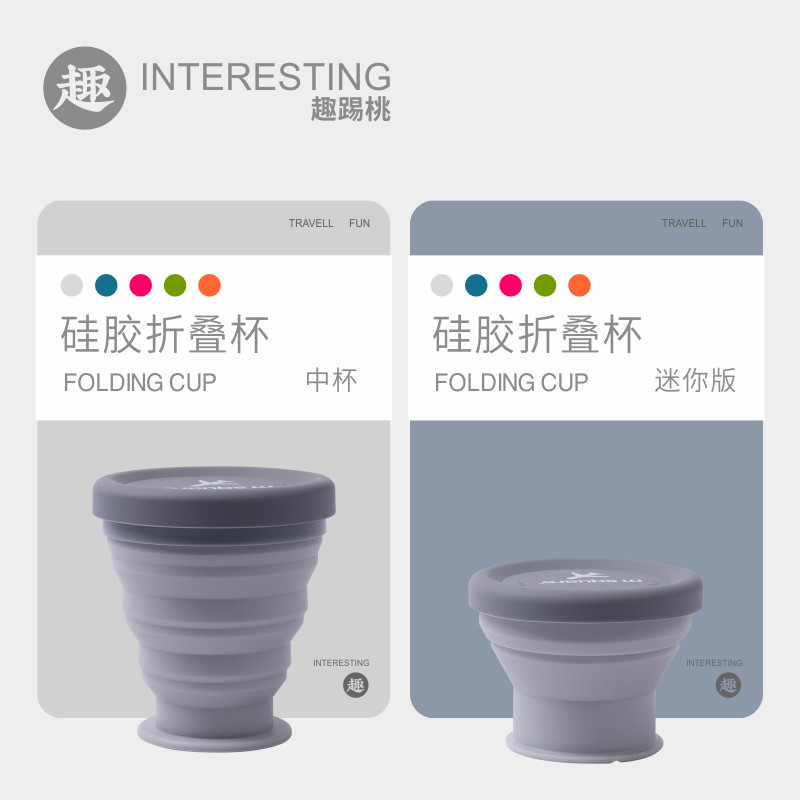The image size is (800, 800).
Task: Click the tall folding cup product image
Action: tap(214, 609)
